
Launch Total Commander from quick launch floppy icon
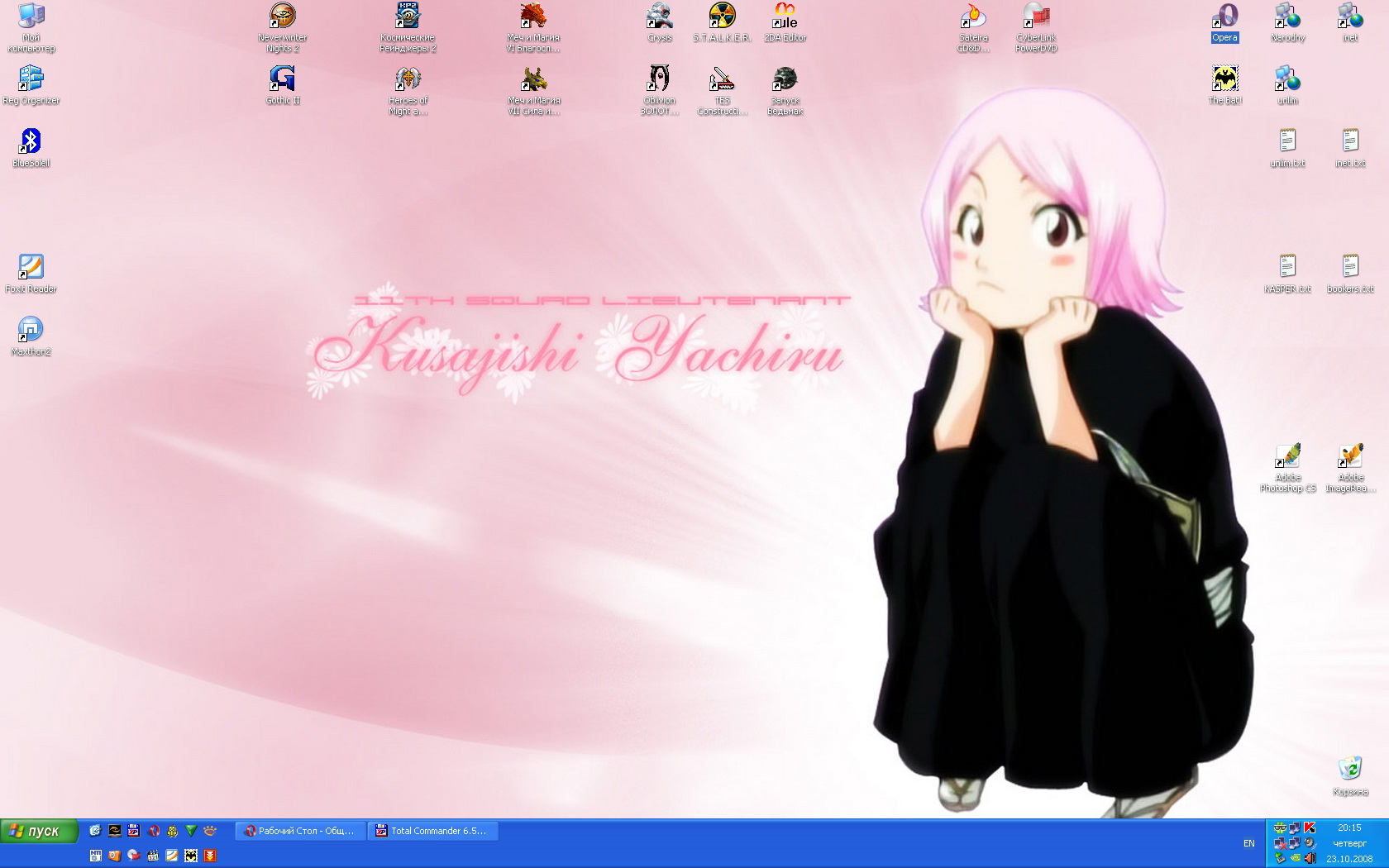133,831
